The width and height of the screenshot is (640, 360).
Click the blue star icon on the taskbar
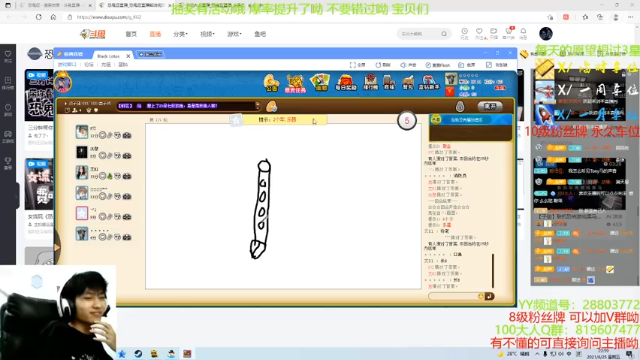122,353
